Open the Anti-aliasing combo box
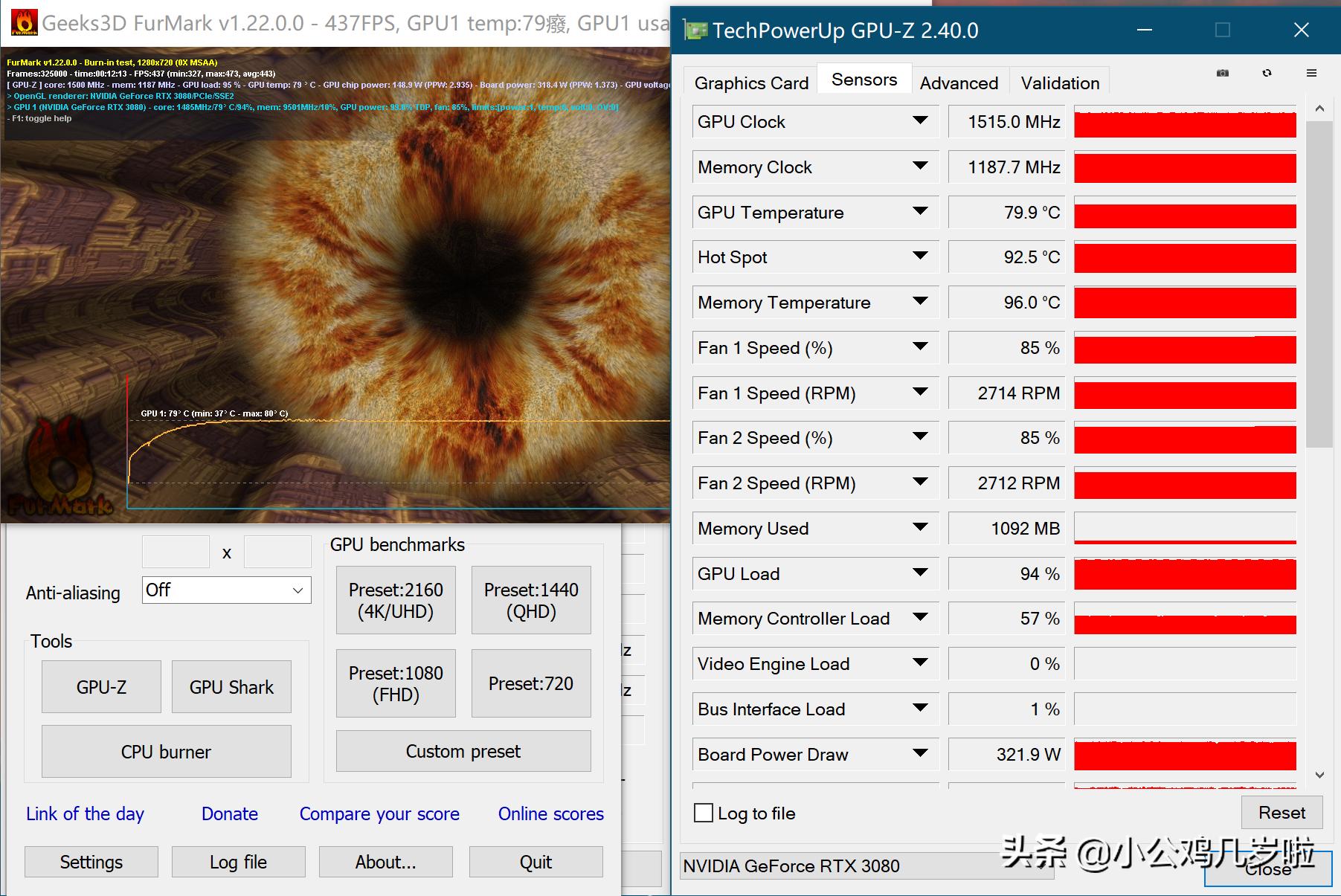The image size is (1341, 896). (x=227, y=590)
